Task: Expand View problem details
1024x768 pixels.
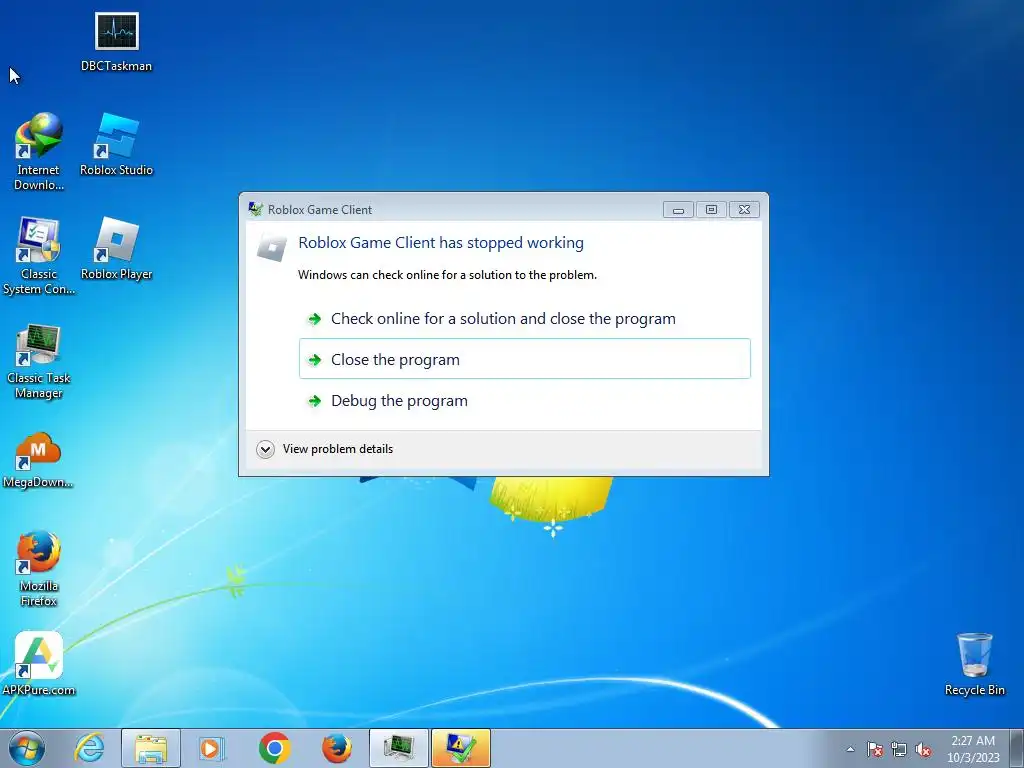Action: [x=325, y=449]
